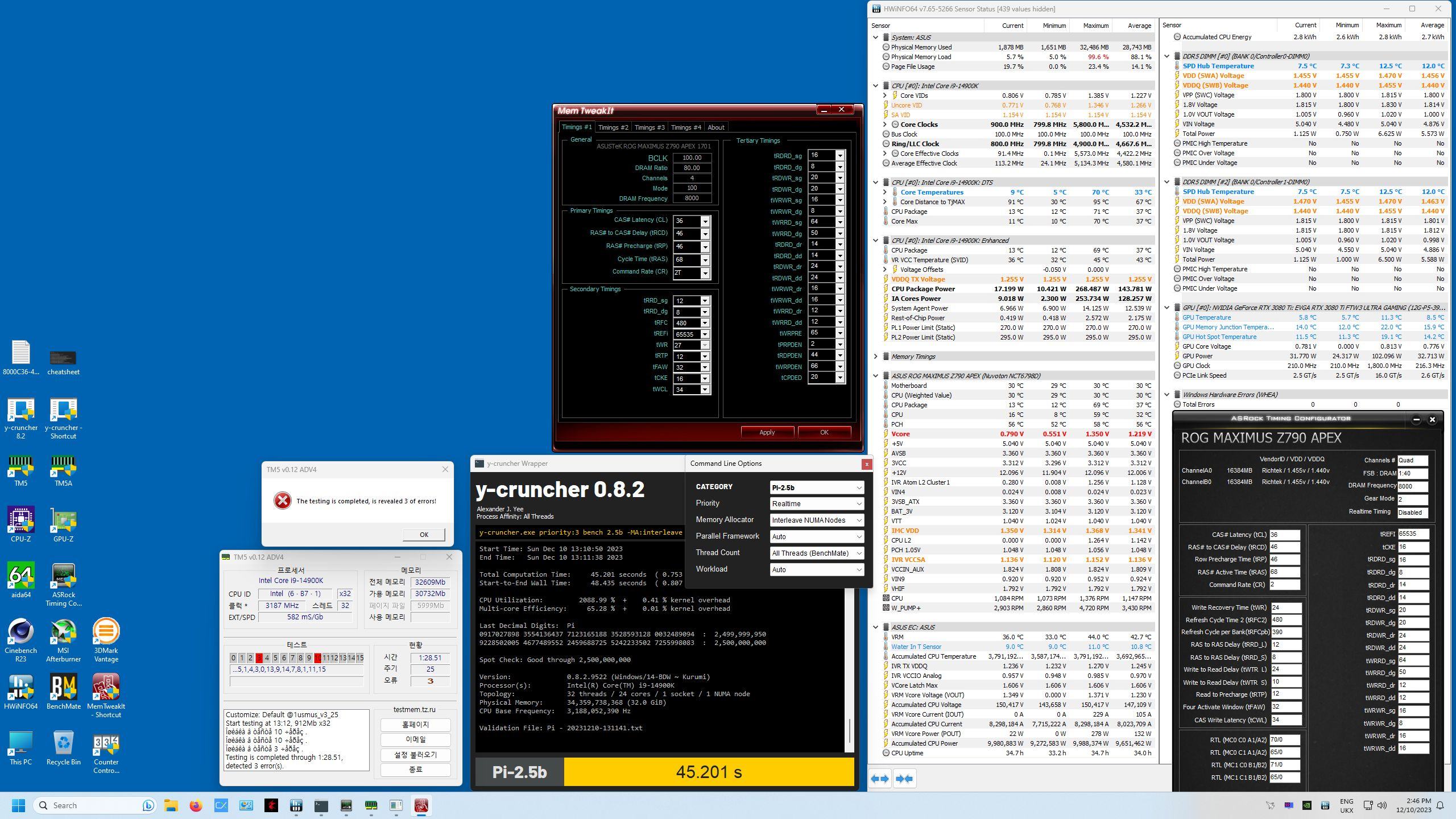
Task: Open File Explorer from the taskbar
Action: [171, 805]
